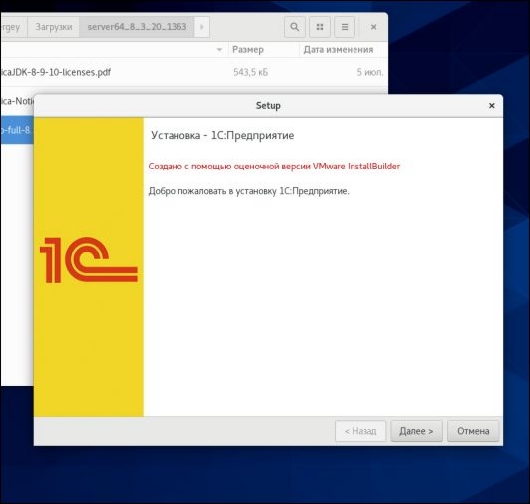Click the Setup window title
The height and width of the screenshot is (504, 530).
[268, 105]
